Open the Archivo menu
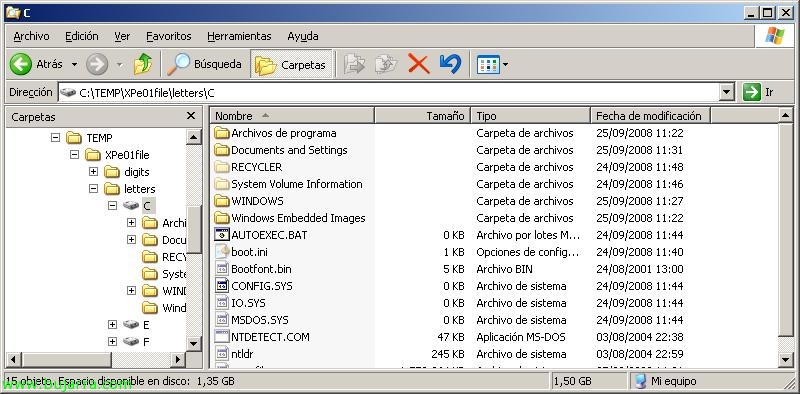Image resolution: width=800 pixels, height=394 pixels. click(31, 36)
